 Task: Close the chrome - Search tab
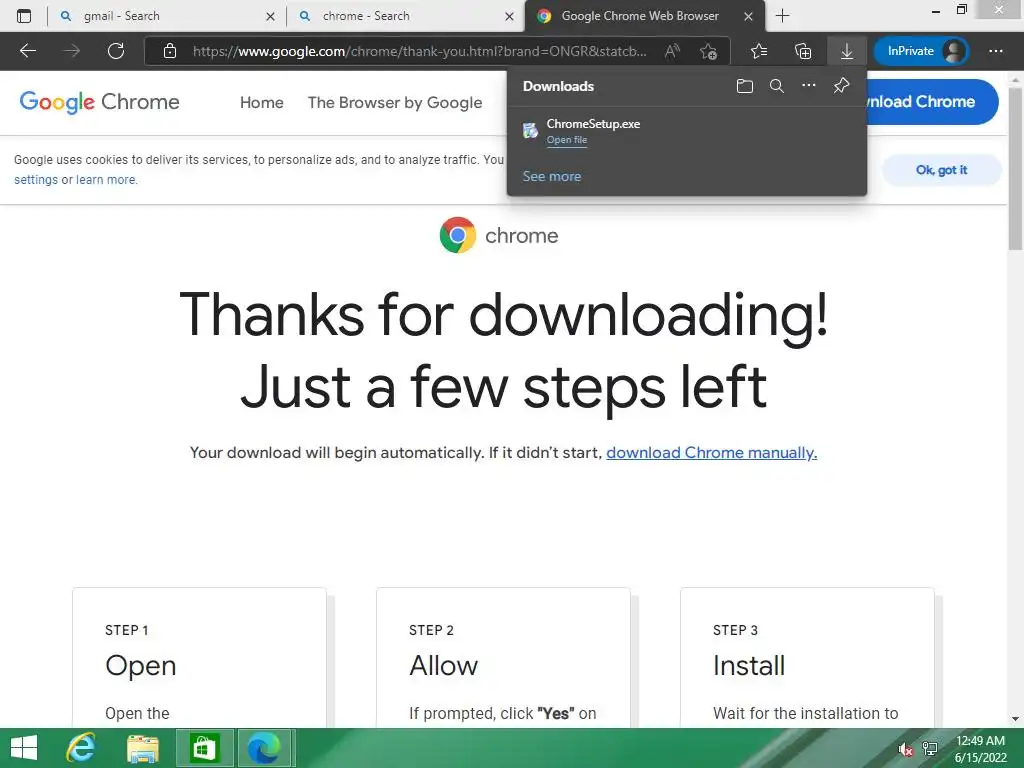coord(509,16)
